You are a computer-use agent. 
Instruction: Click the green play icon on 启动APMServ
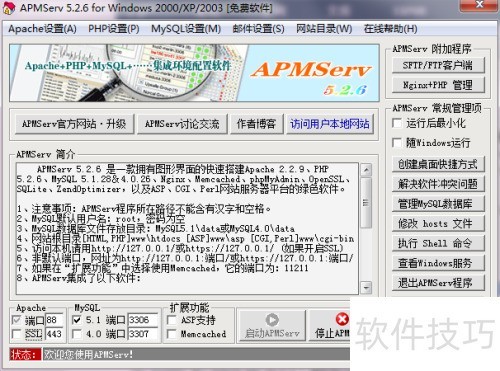tap(272, 319)
